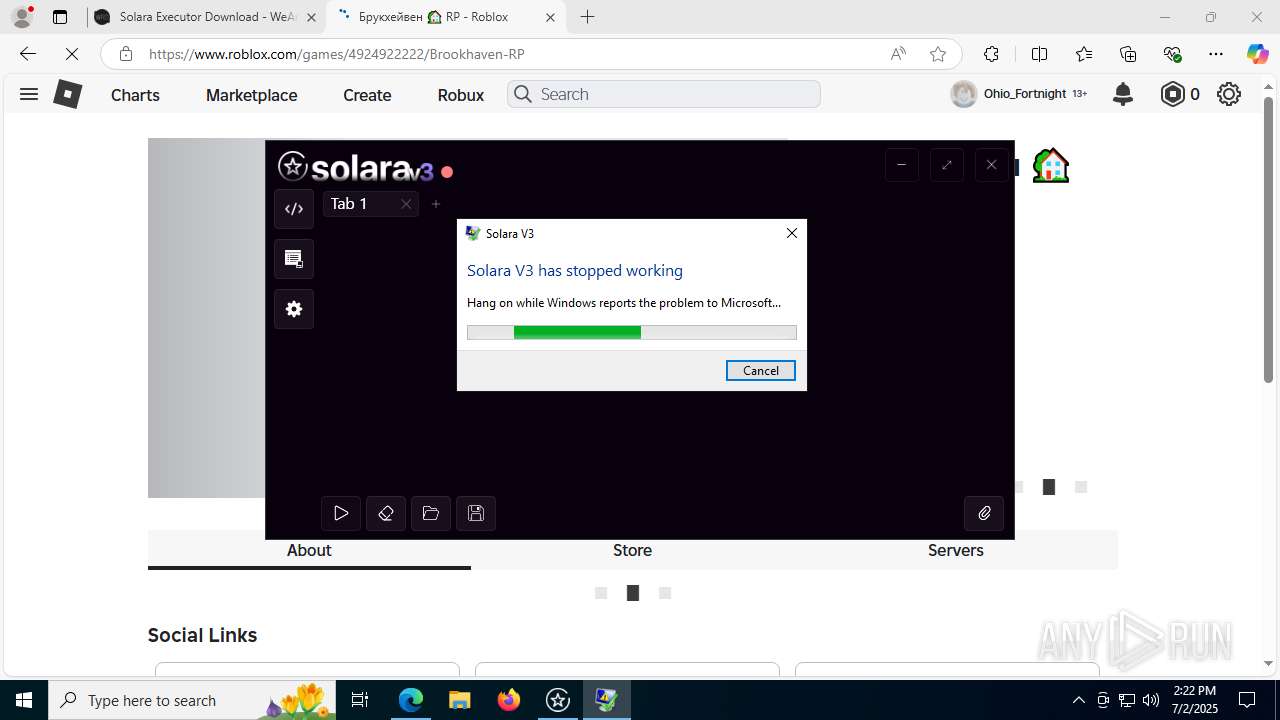Screen dimensions: 1280x720
Task: Open the browser profile icon
Action: tap(22, 17)
